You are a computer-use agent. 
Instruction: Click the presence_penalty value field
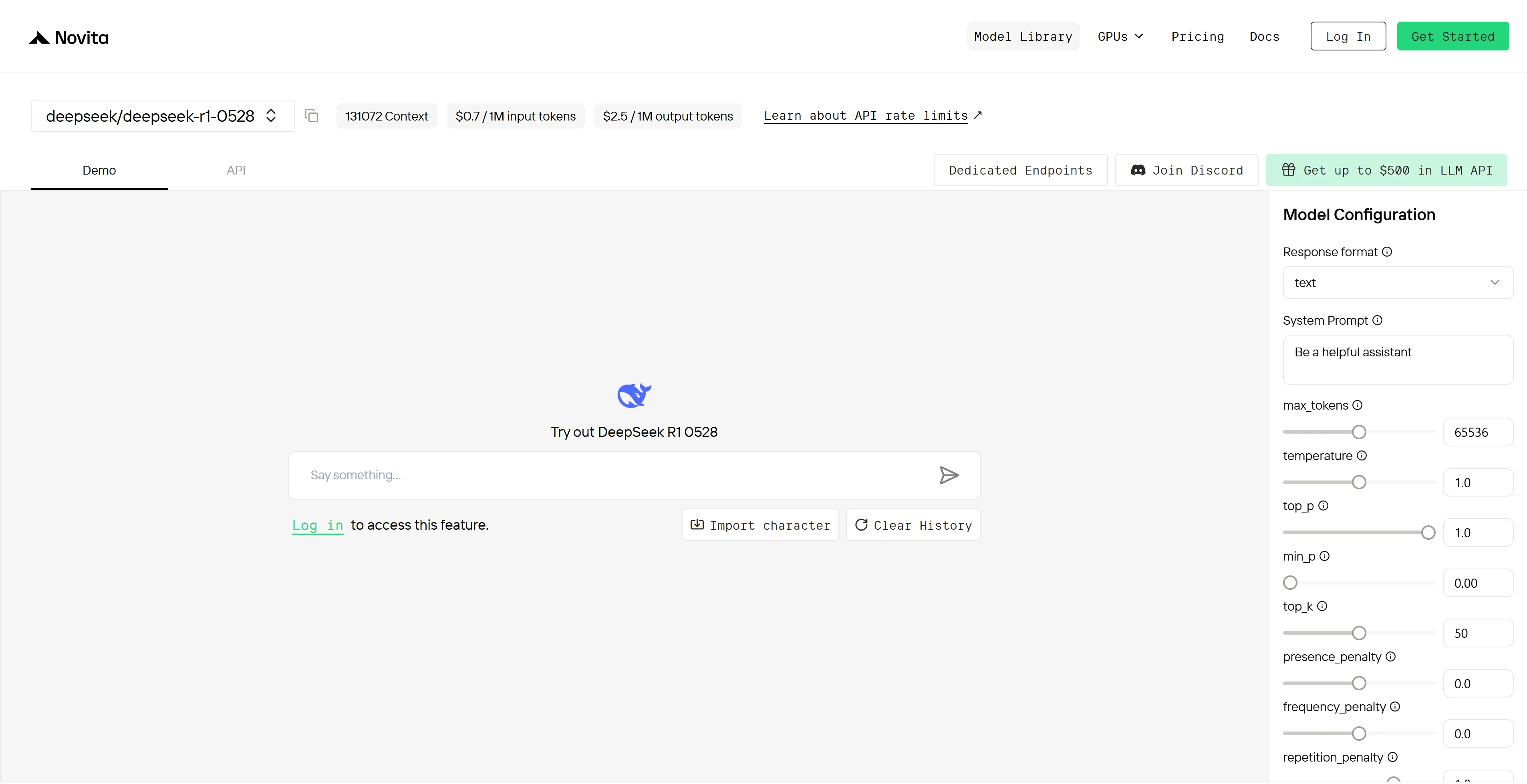pyautogui.click(x=1478, y=684)
